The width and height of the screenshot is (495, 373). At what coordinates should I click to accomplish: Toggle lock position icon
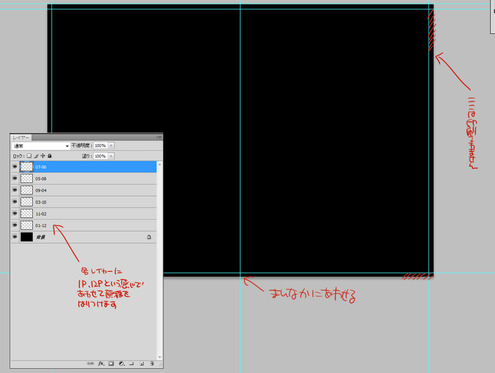(43, 156)
